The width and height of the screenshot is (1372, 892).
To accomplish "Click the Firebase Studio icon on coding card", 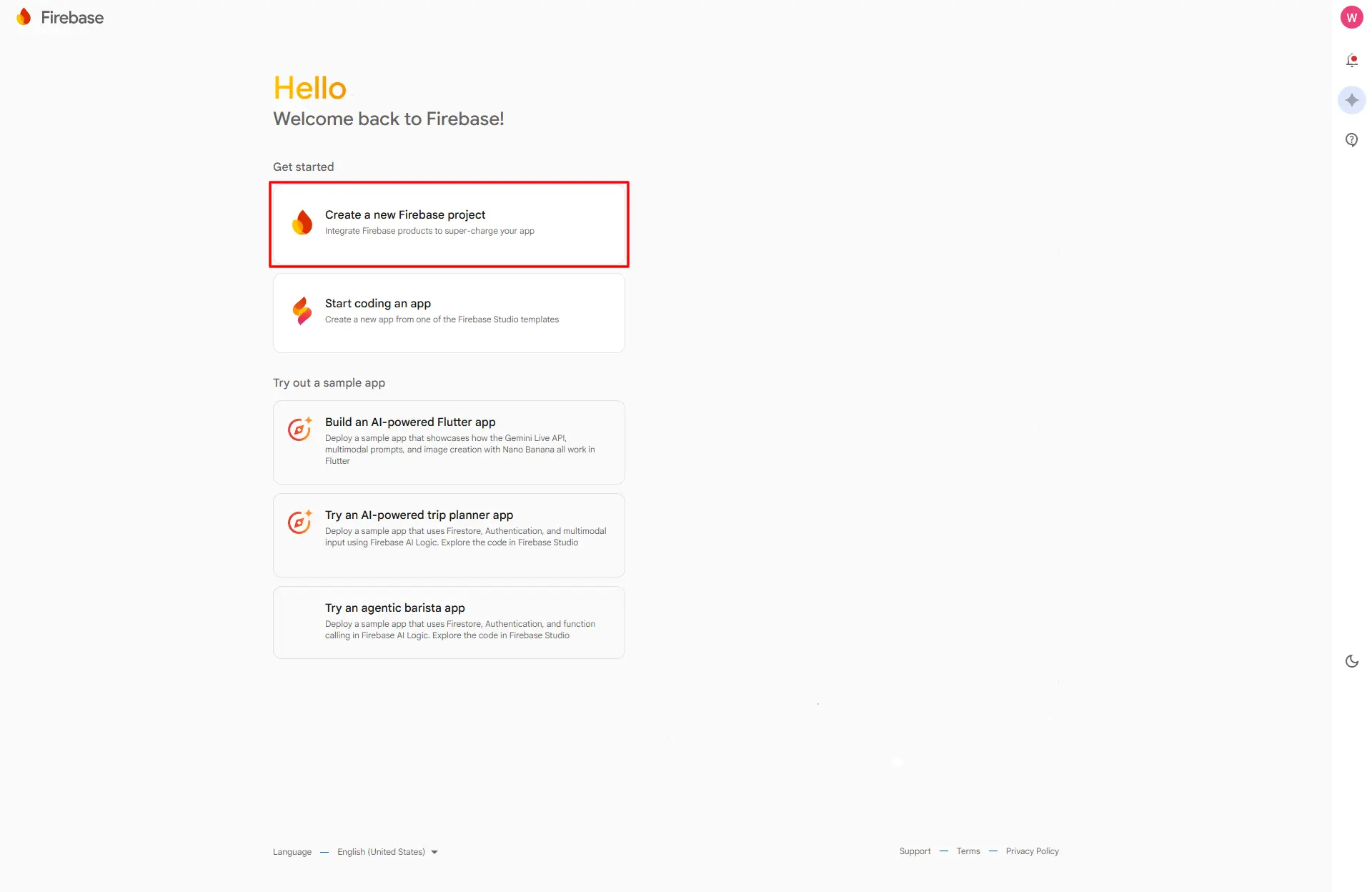I will (302, 311).
